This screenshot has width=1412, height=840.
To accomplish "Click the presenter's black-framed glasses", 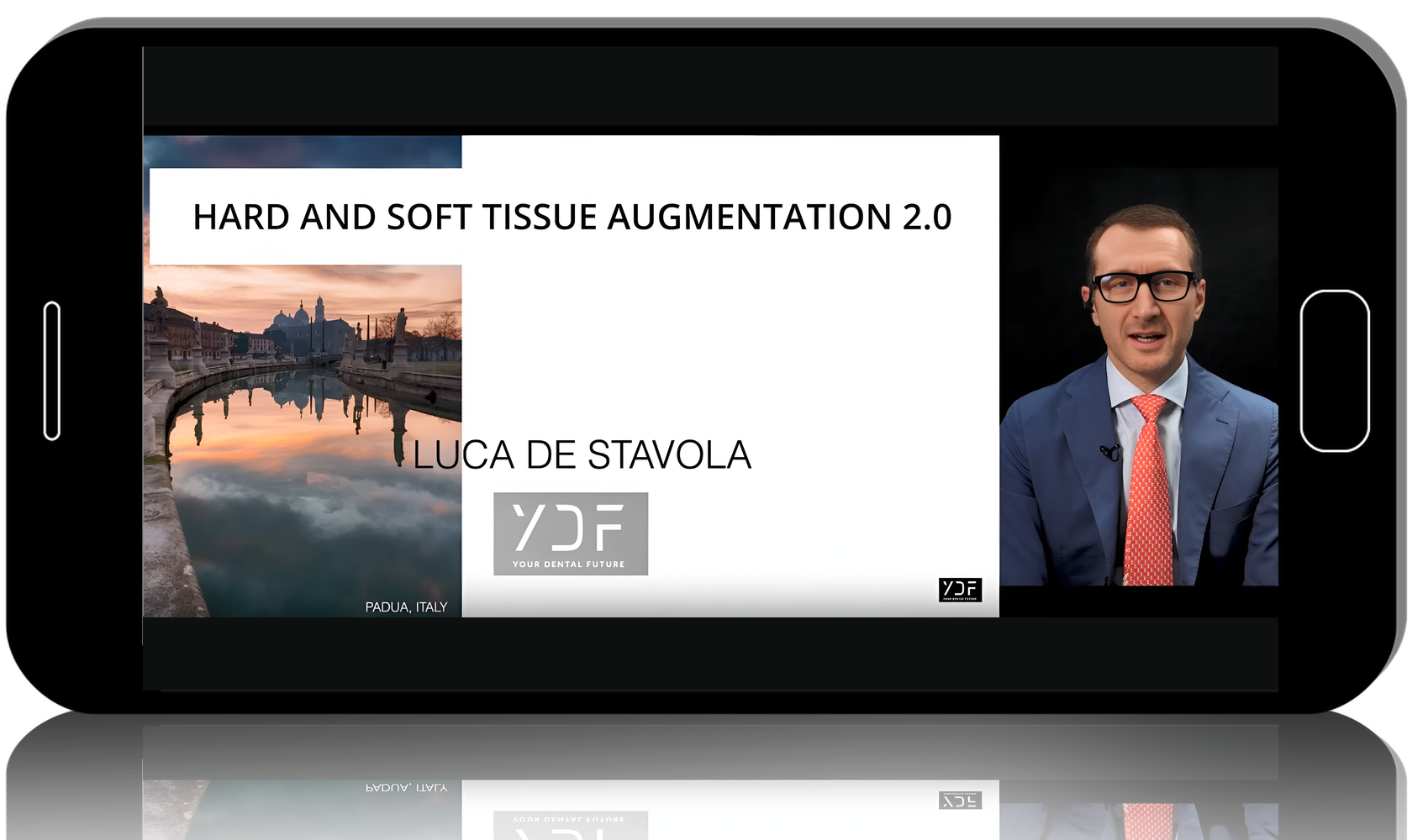I will pyautogui.click(x=1145, y=287).
